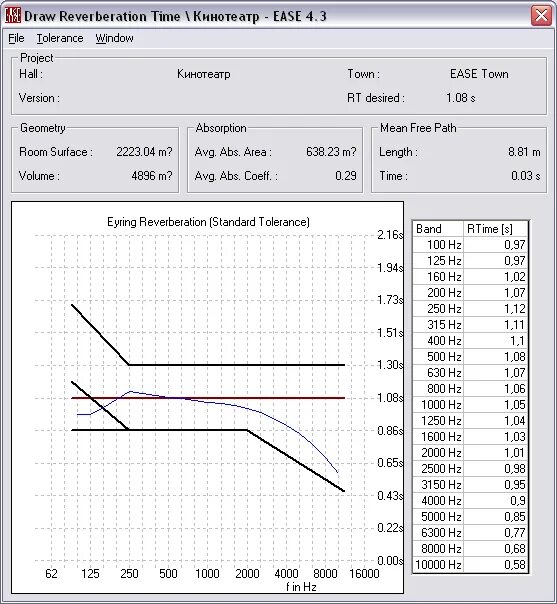
Task: Open the Tolerance menu
Action: (x=60, y=38)
